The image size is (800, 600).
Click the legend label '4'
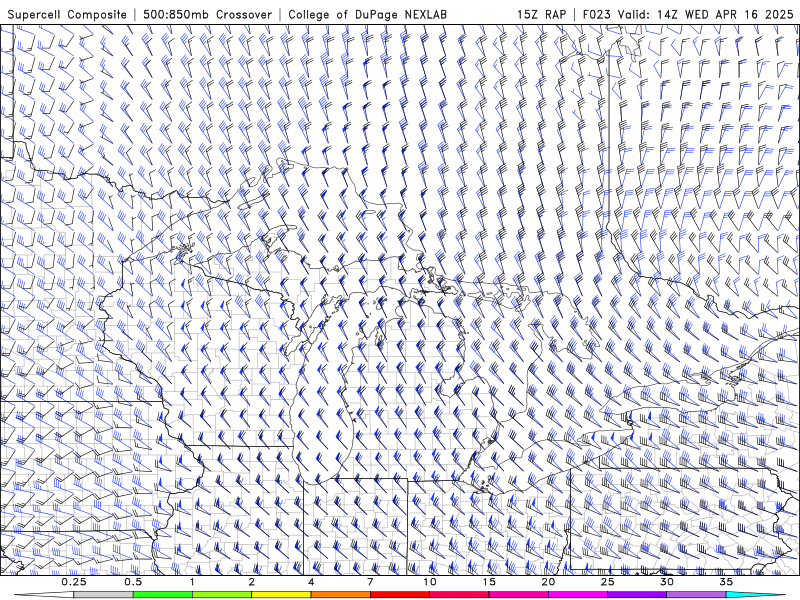[311, 582]
